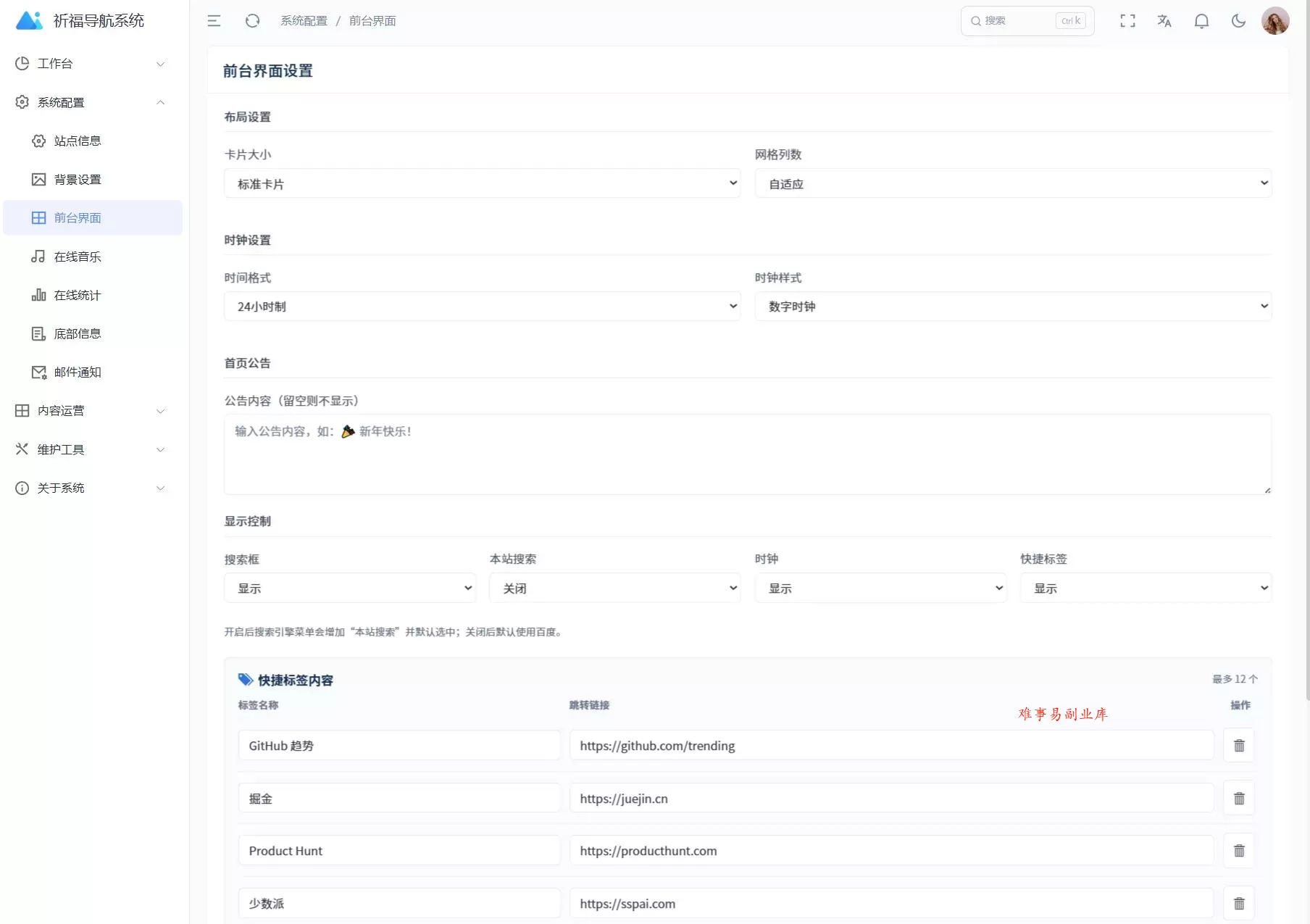Click the 内容运营 grid icon
1310x924 pixels.
tap(22, 411)
